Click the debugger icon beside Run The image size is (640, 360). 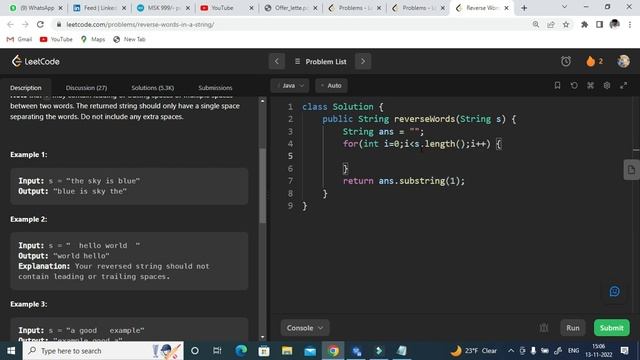click(x=544, y=328)
